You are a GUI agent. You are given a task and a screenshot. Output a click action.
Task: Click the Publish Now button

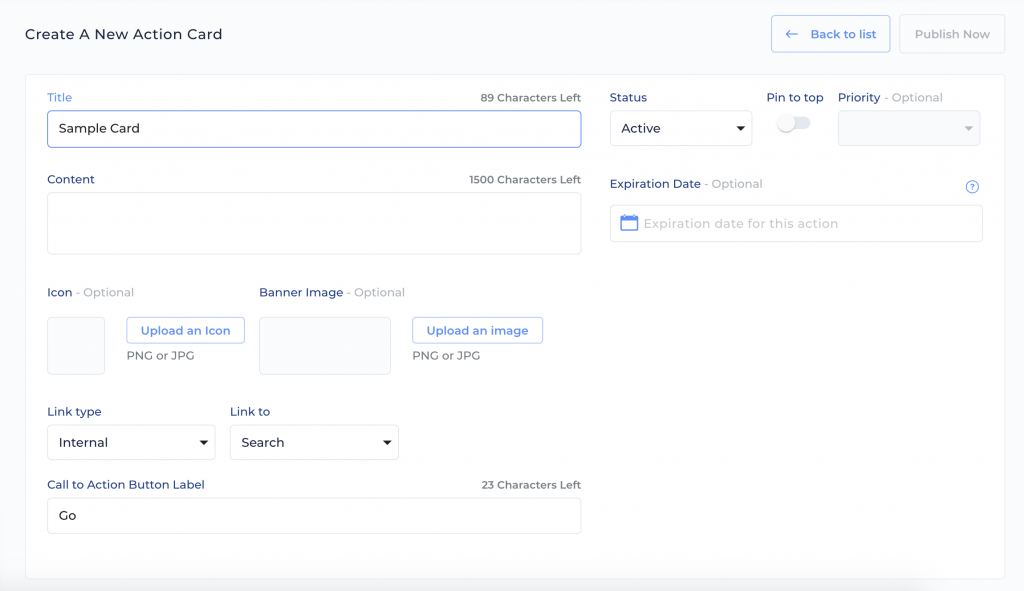tap(952, 34)
